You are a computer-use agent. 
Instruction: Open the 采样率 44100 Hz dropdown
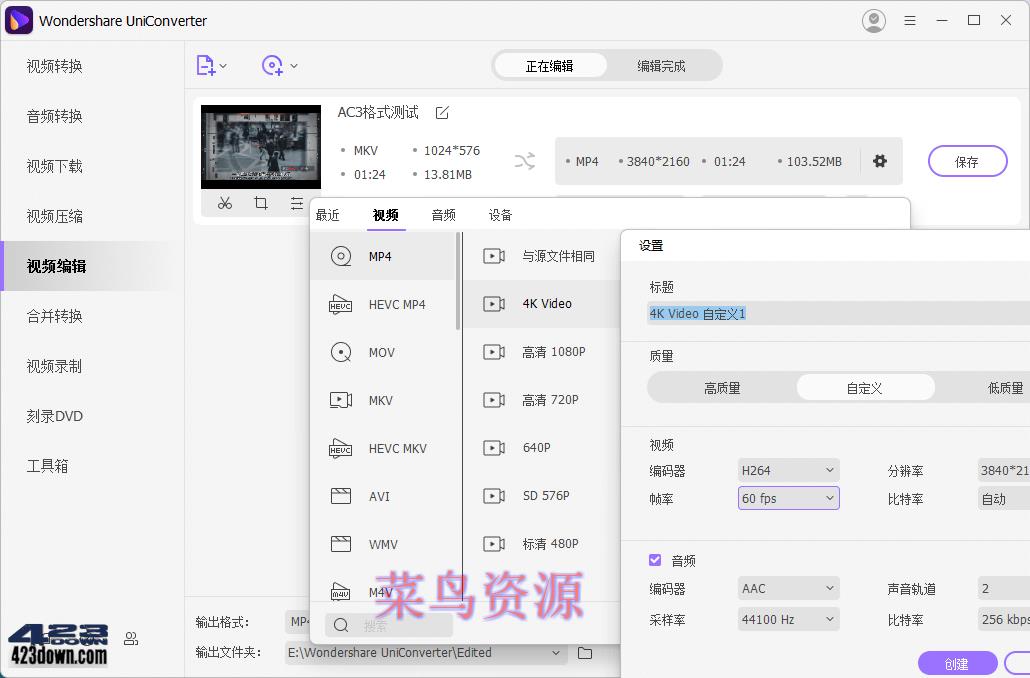point(788,619)
